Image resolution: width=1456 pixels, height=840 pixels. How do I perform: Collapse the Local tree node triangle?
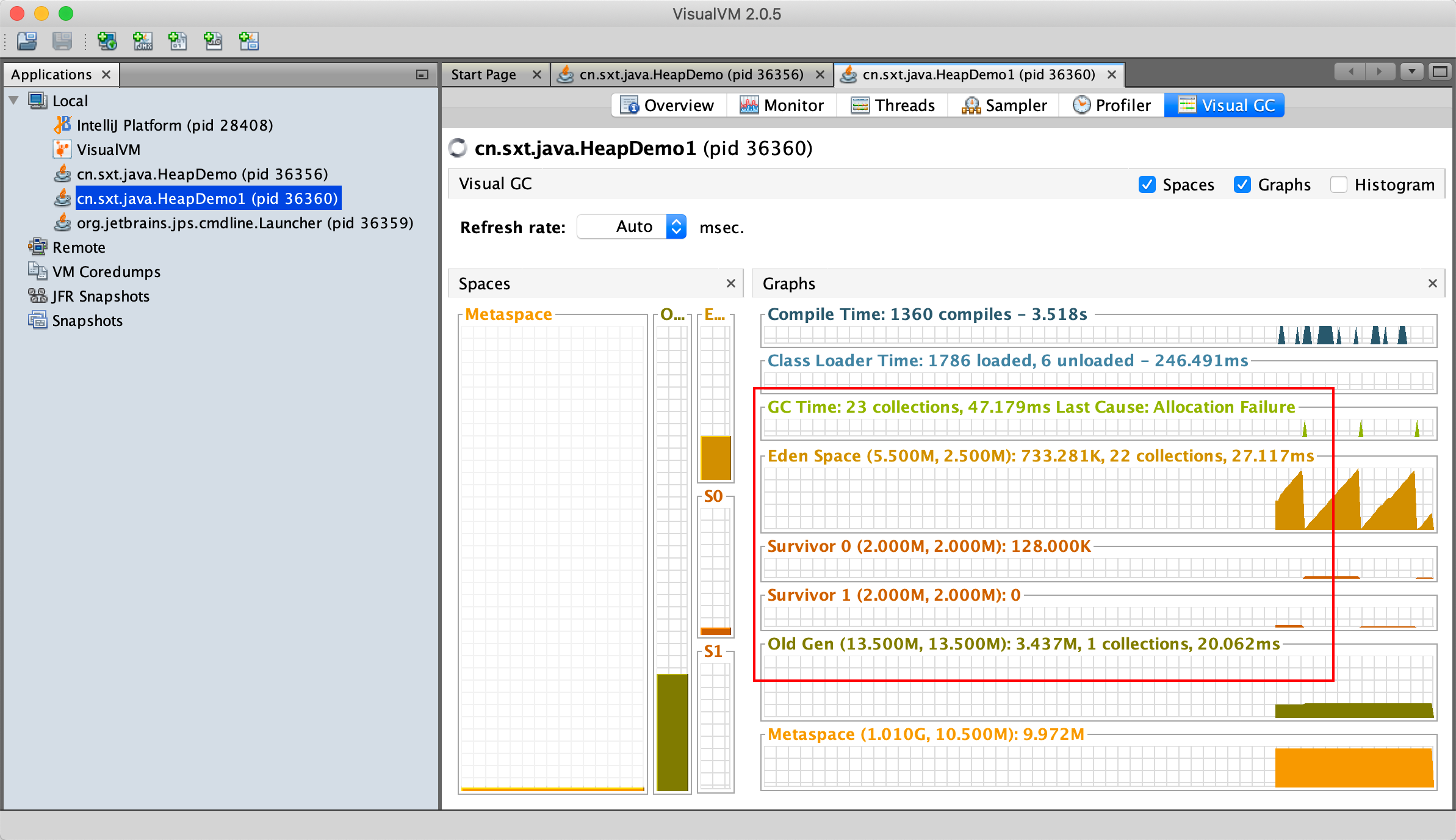pos(13,100)
